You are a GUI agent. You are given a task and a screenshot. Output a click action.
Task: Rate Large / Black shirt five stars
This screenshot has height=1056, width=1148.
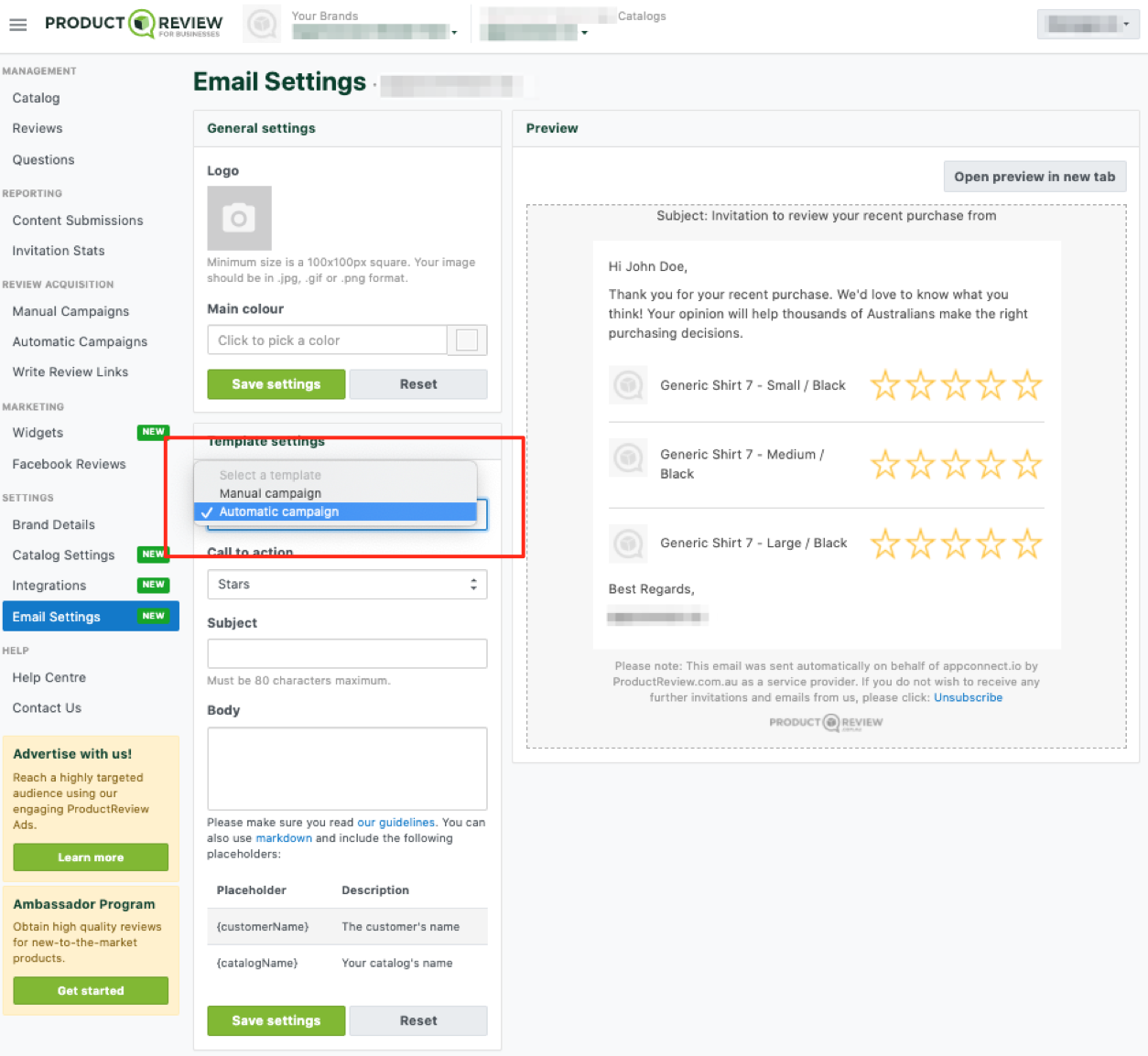[x=1027, y=544]
